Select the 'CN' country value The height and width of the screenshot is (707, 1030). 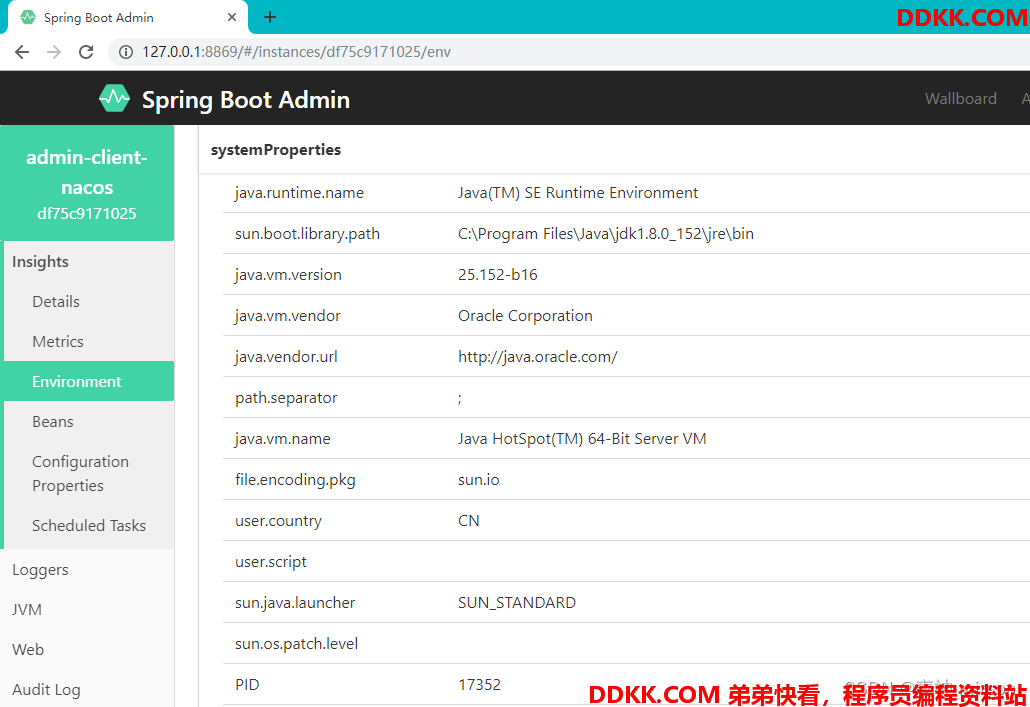click(x=468, y=520)
